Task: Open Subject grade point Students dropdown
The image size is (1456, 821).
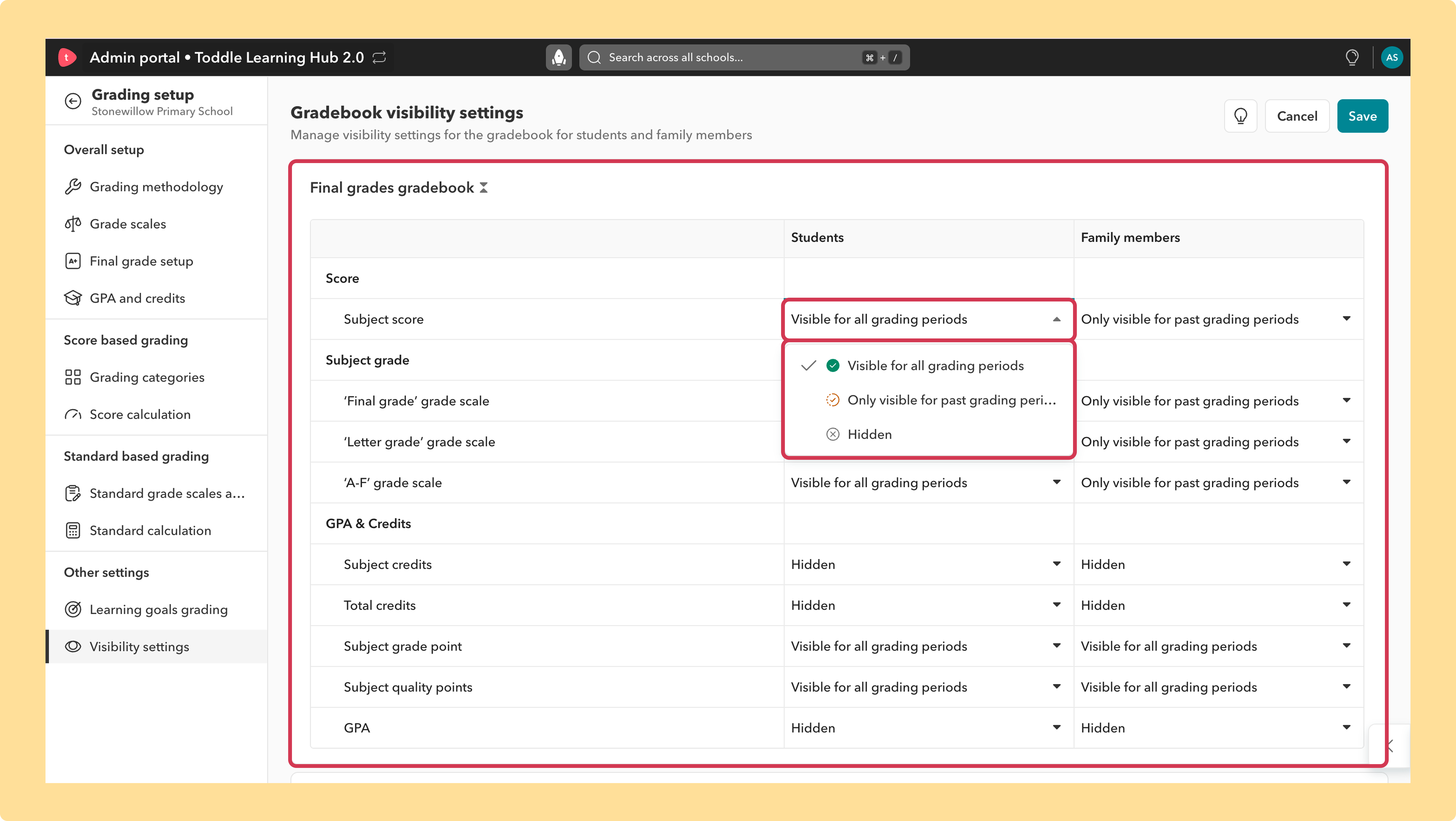Action: 929,646
